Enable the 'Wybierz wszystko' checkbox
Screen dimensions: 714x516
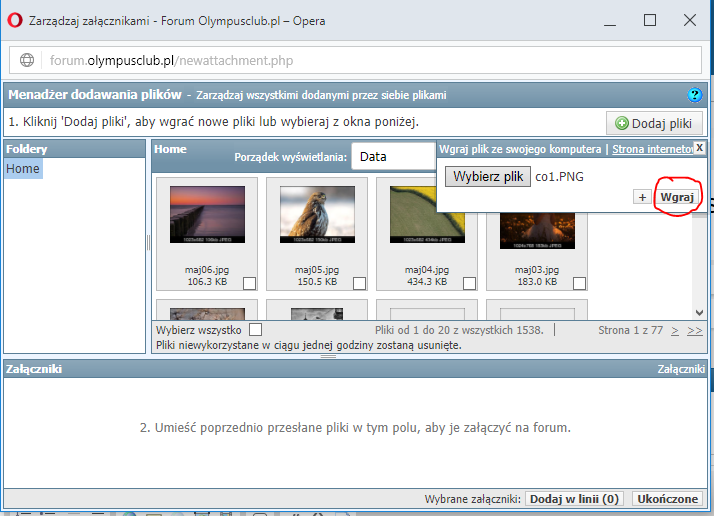[x=255, y=329]
